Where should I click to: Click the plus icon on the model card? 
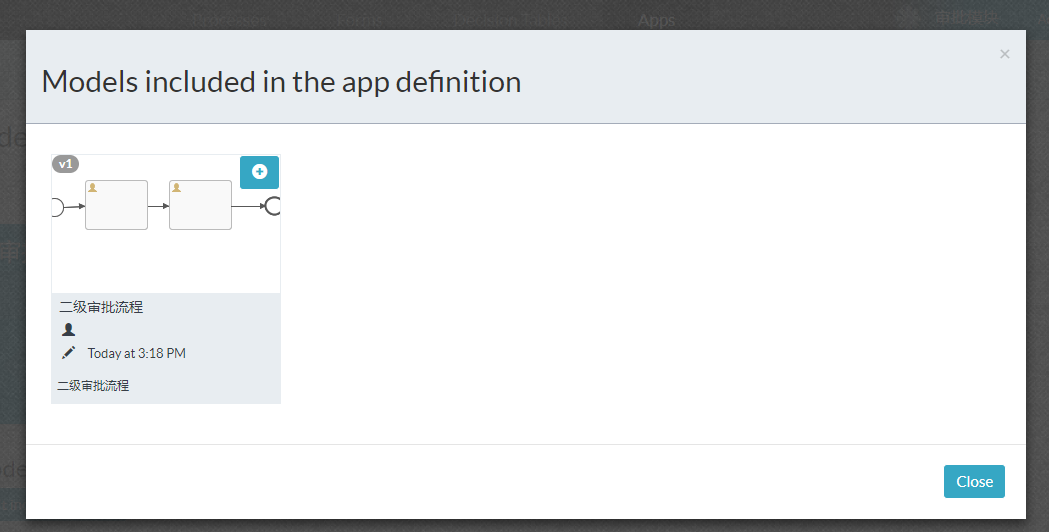pyautogui.click(x=259, y=172)
